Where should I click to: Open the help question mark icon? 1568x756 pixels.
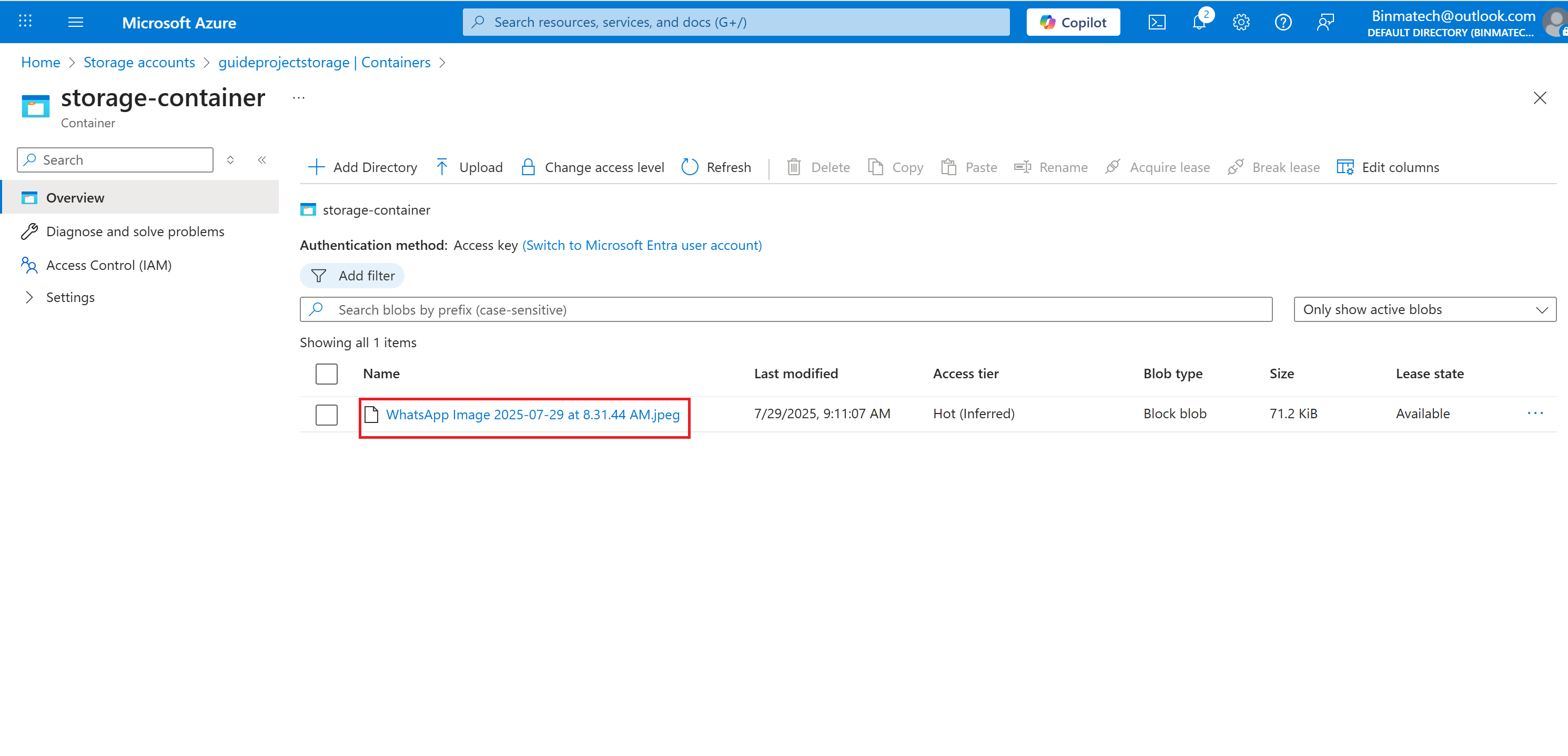coord(1283,23)
